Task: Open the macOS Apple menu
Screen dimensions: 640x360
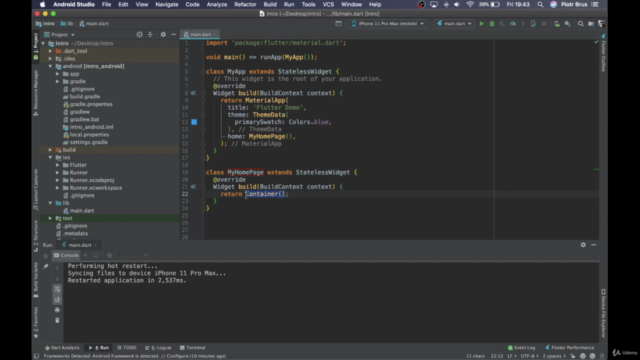Action: (42, 4)
